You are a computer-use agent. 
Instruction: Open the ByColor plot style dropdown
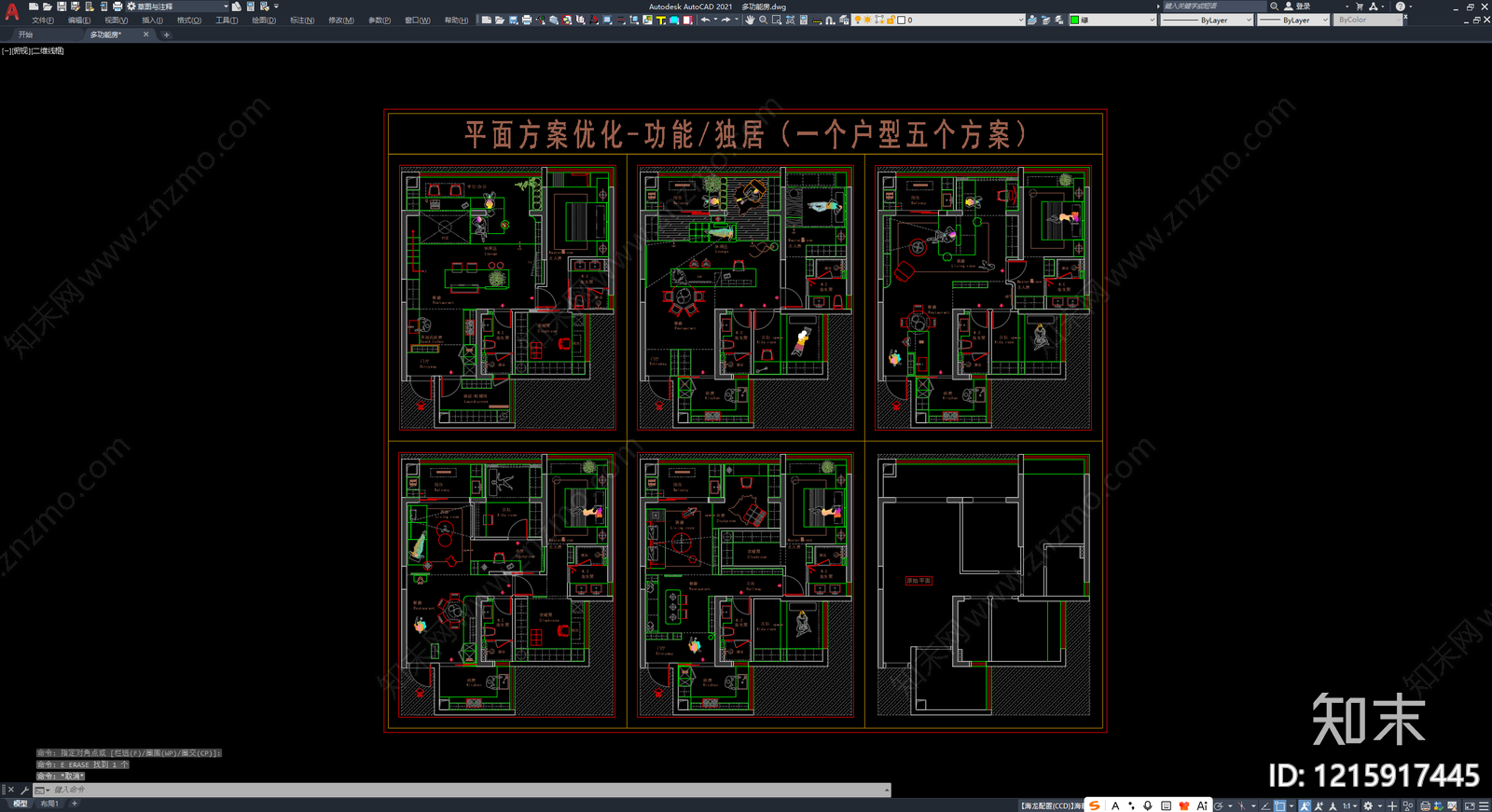(x=1368, y=20)
